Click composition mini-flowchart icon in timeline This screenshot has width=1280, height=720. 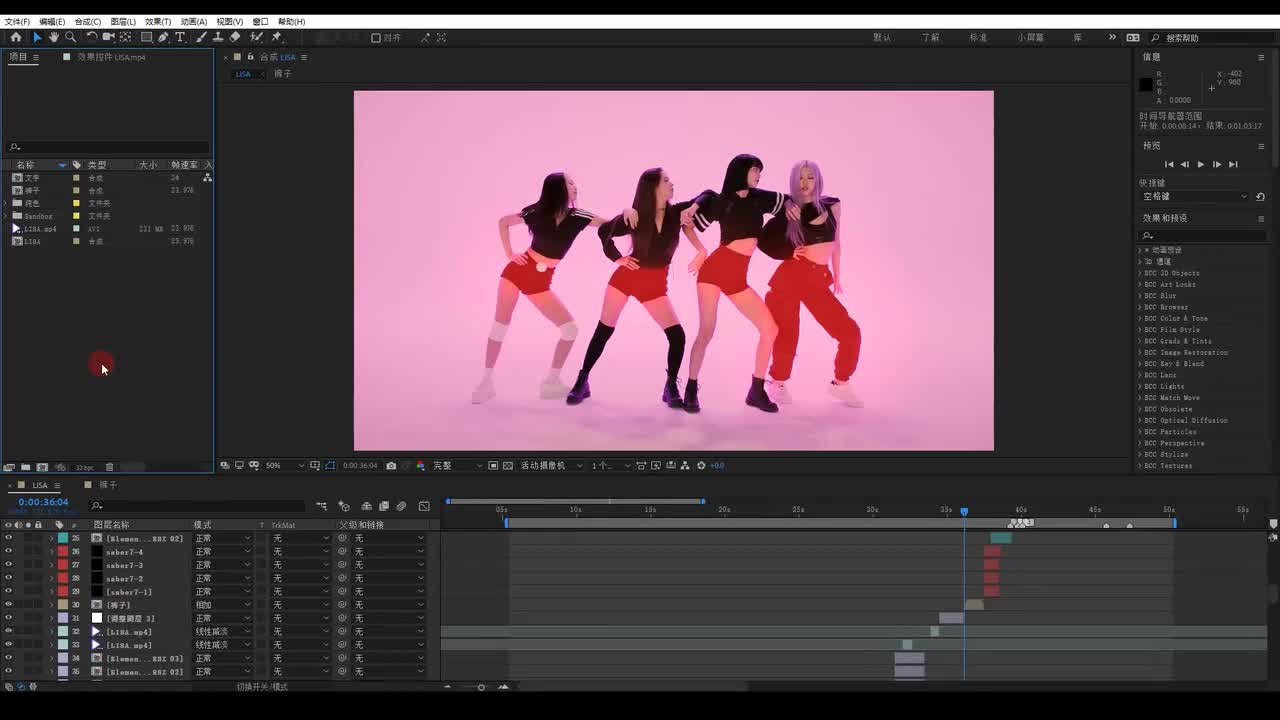[x=322, y=506]
